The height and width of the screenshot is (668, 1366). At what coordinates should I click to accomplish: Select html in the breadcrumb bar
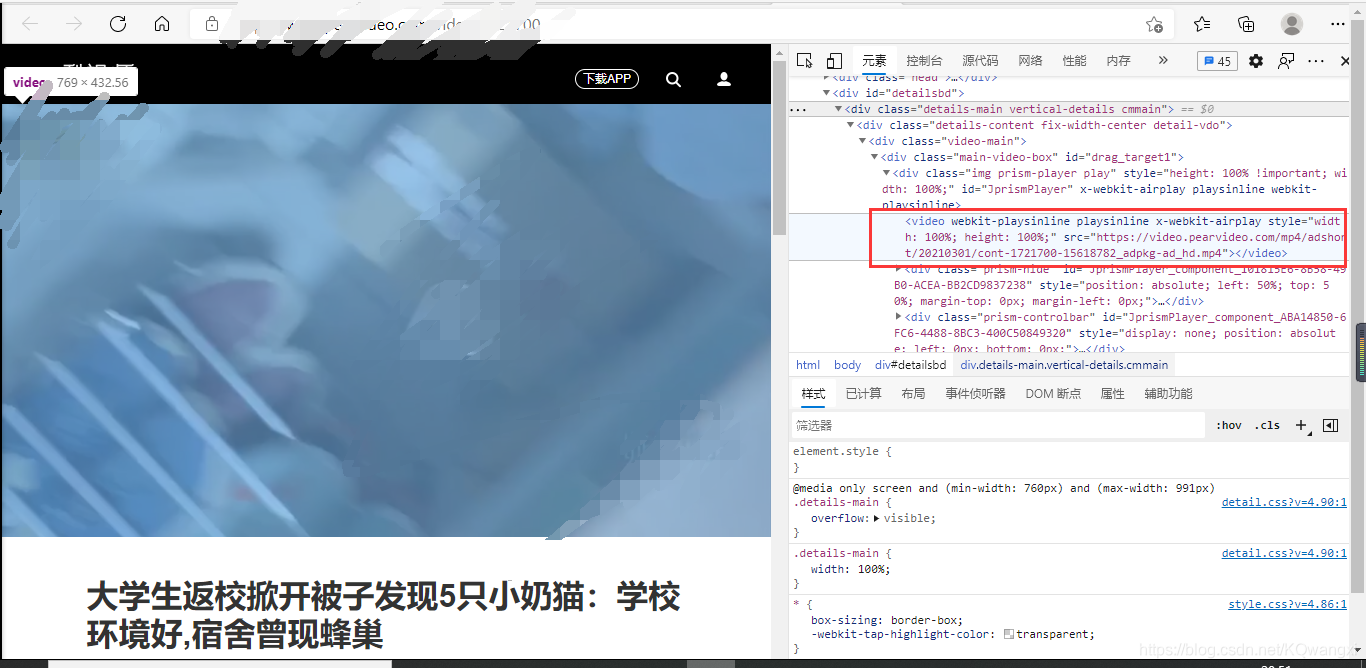pos(808,365)
